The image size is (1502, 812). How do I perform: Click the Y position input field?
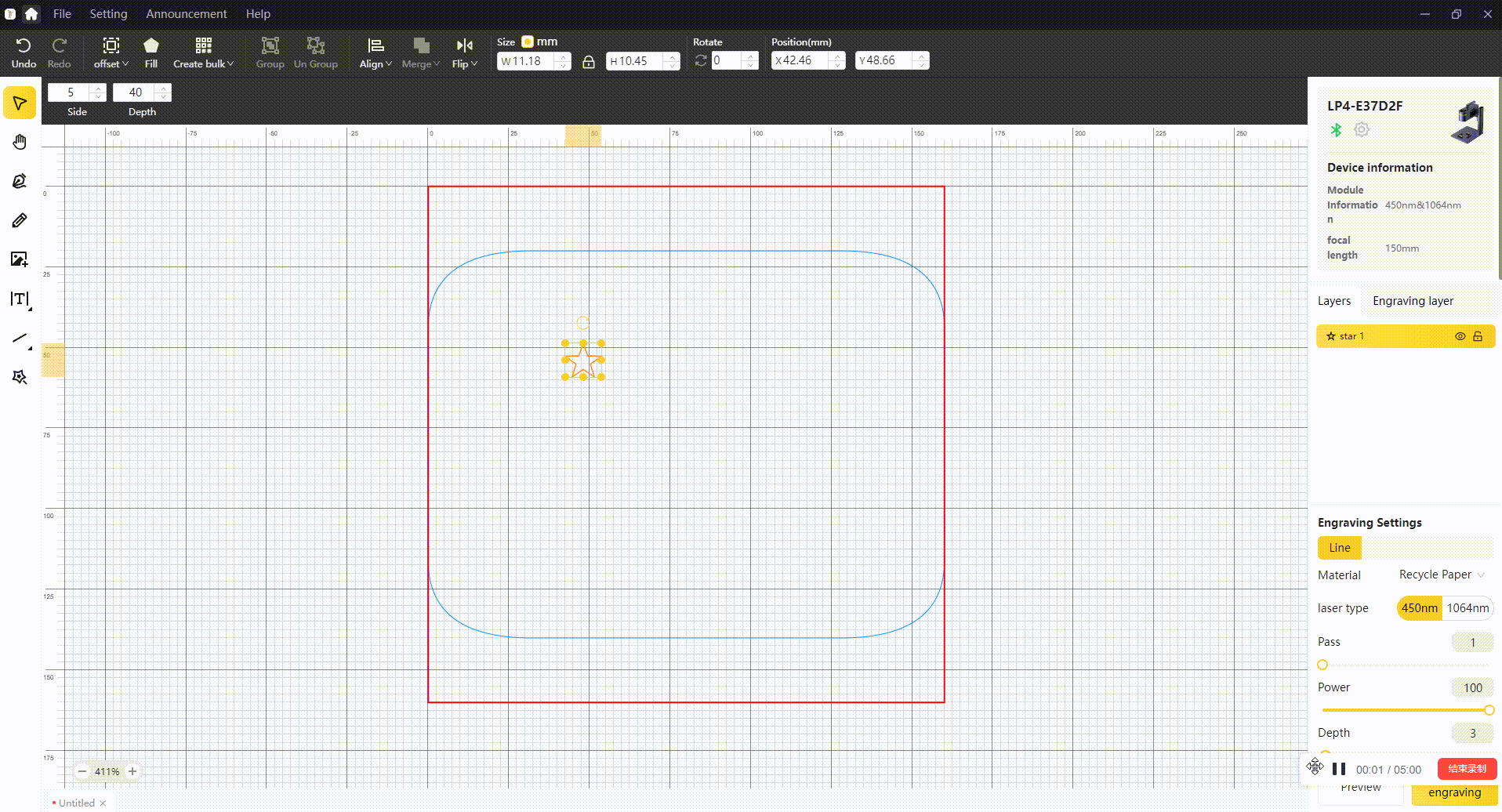click(x=892, y=60)
